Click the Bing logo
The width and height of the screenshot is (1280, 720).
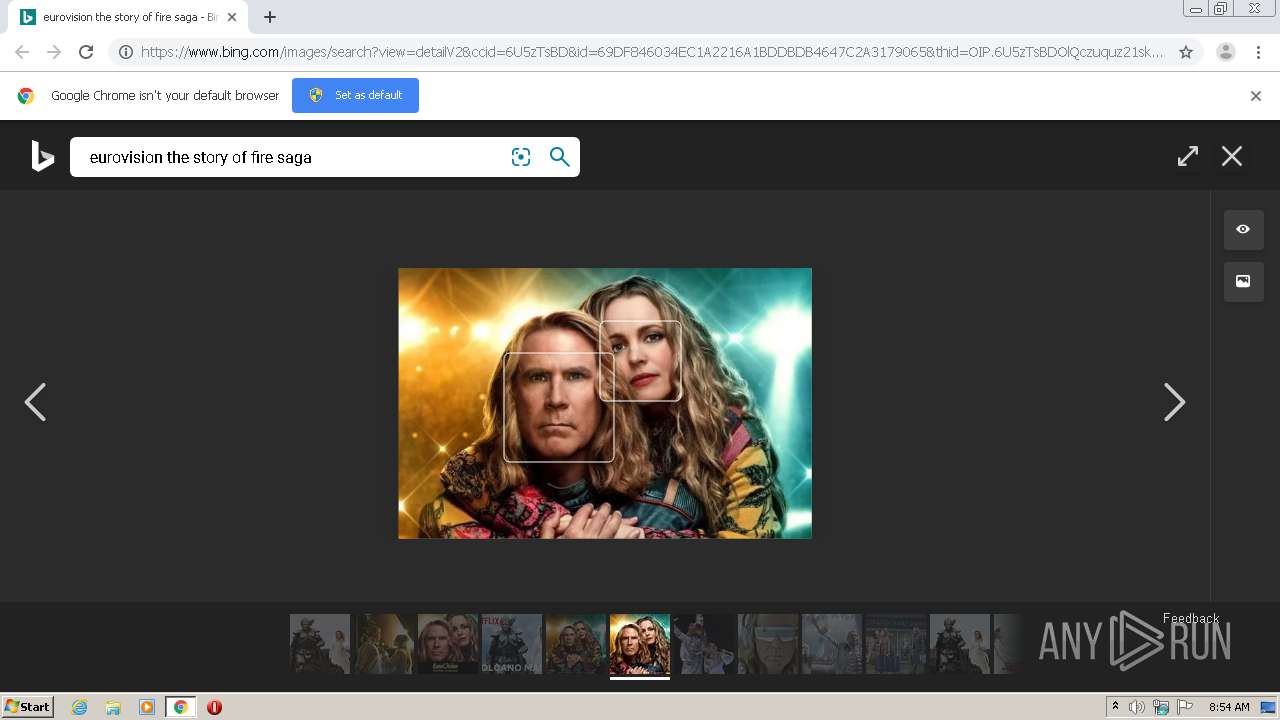[x=42, y=157]
